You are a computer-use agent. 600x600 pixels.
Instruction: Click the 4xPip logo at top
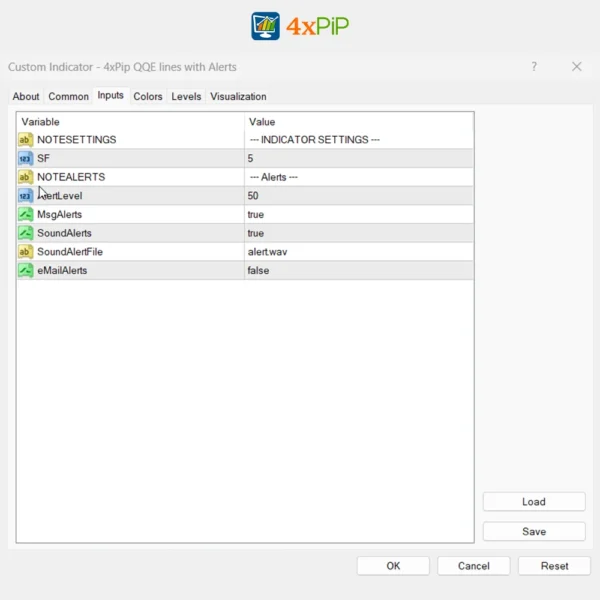click(299, 26)
